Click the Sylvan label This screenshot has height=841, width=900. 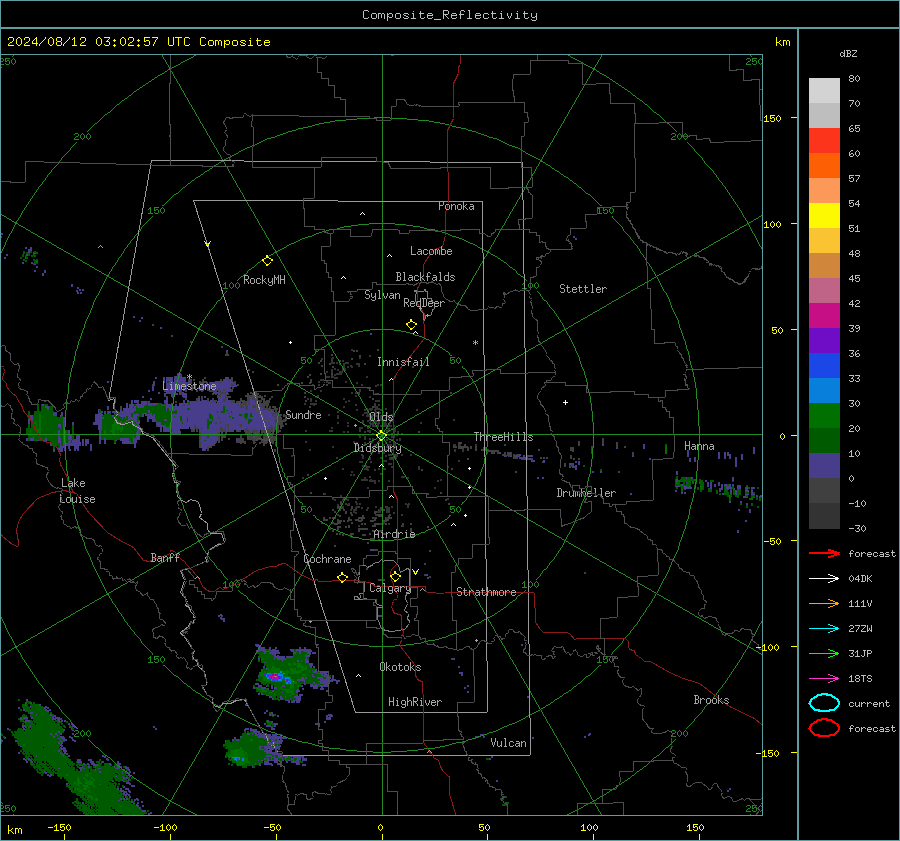[x=382, y=295]
